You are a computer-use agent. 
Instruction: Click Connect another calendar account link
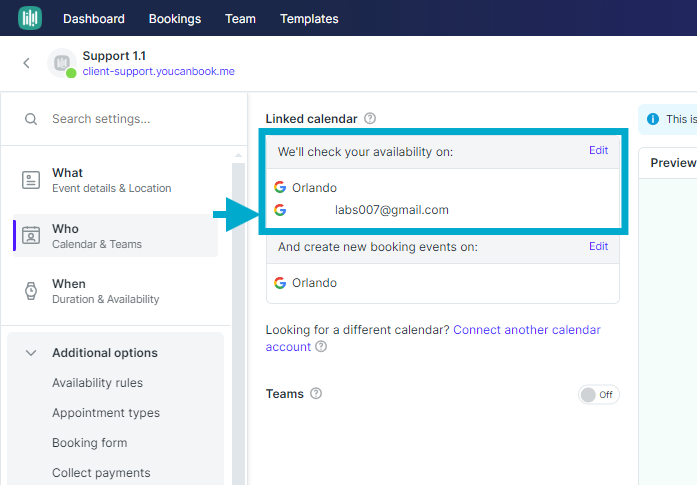[433, 338]
